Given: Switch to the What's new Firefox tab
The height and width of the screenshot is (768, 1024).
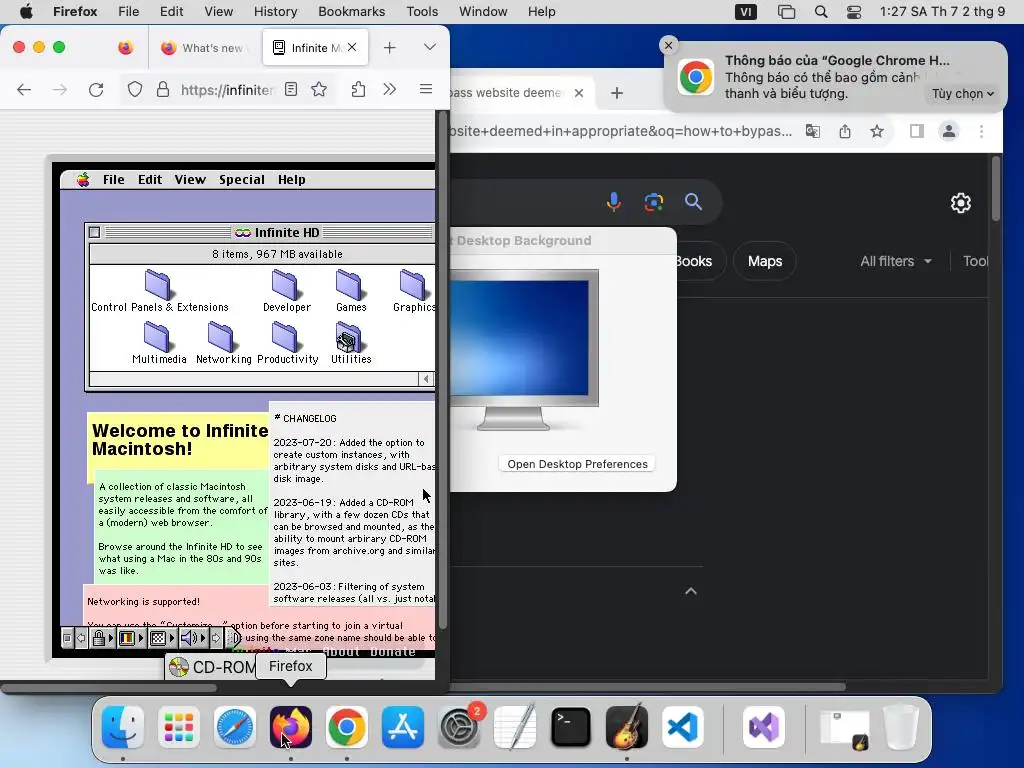Looking at the screenshot, I should tap(204, 48).
